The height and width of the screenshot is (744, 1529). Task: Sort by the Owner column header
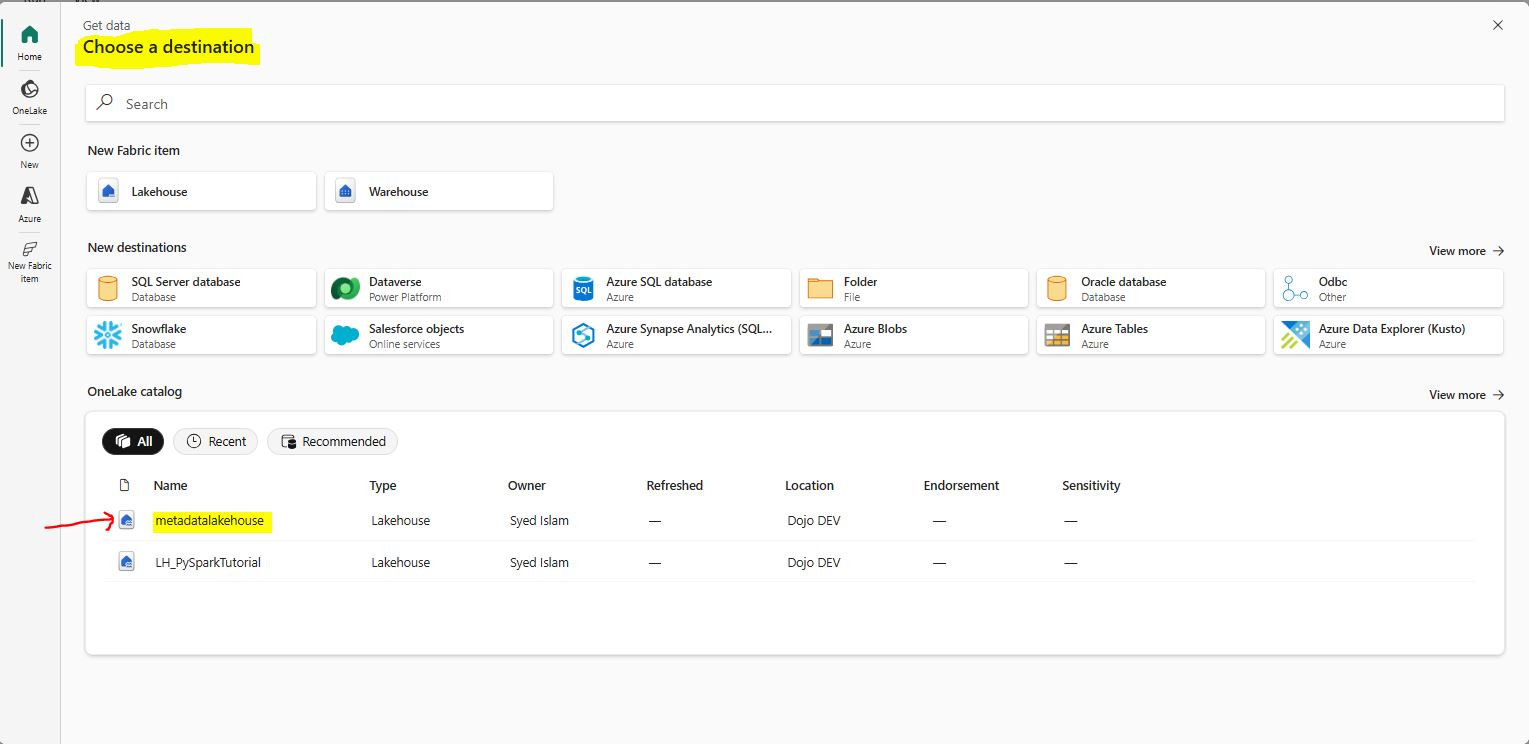coord(527,486)
